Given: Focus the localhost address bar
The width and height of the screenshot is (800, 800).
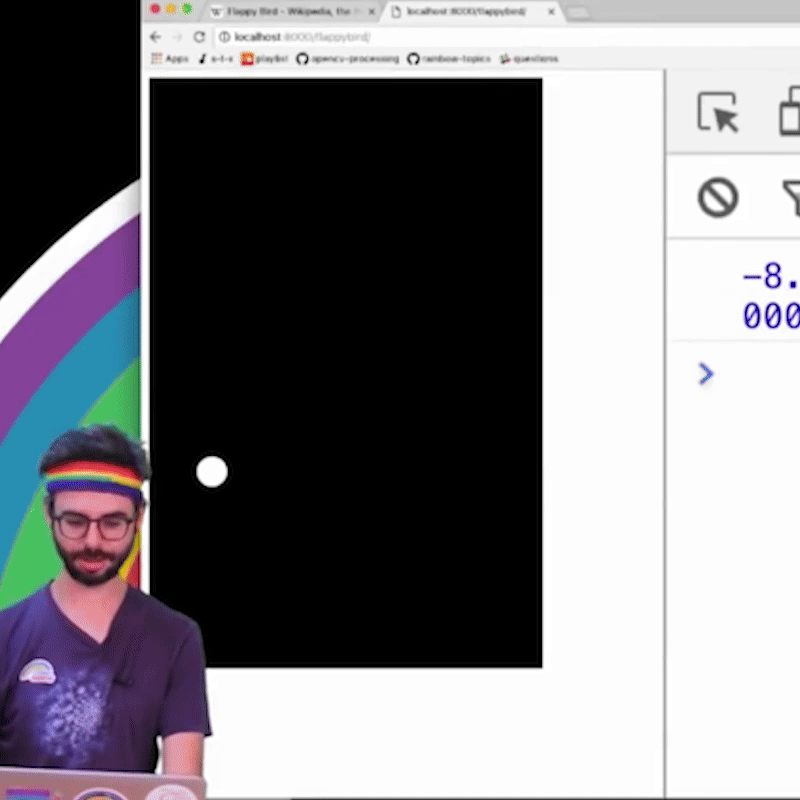Looking at the screenshot, I should [400, 37].
